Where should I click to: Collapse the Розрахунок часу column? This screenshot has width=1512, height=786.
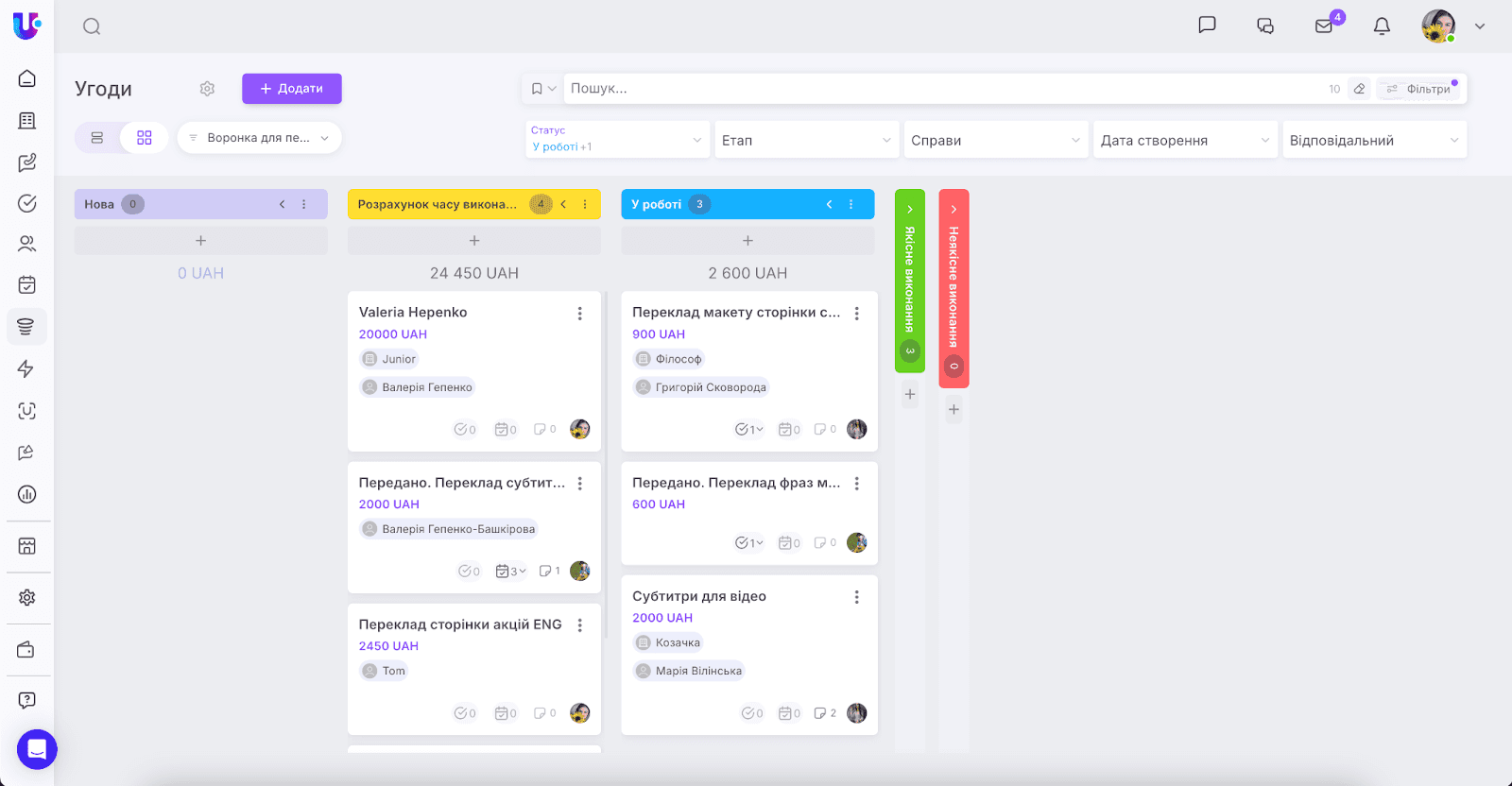pyautogui.click(x=563, y=204)
